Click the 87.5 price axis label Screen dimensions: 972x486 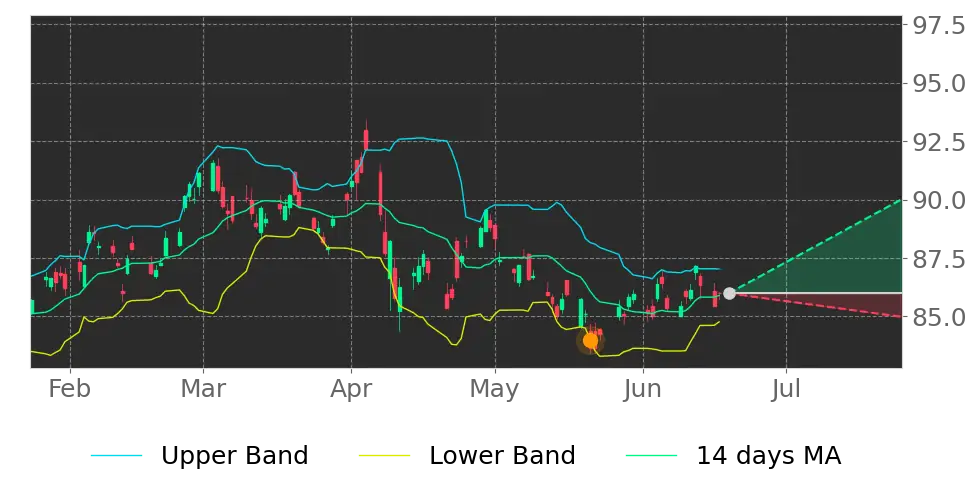939,259
